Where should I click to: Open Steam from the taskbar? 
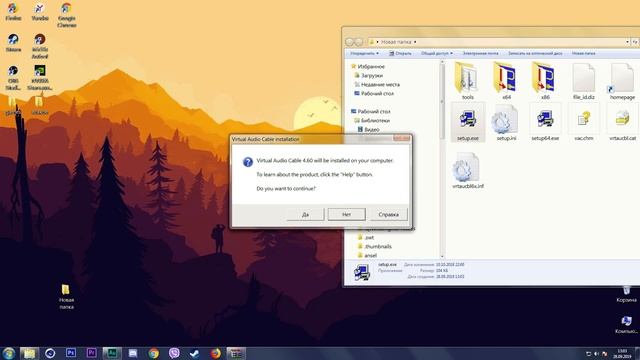[x=195, y=353]
